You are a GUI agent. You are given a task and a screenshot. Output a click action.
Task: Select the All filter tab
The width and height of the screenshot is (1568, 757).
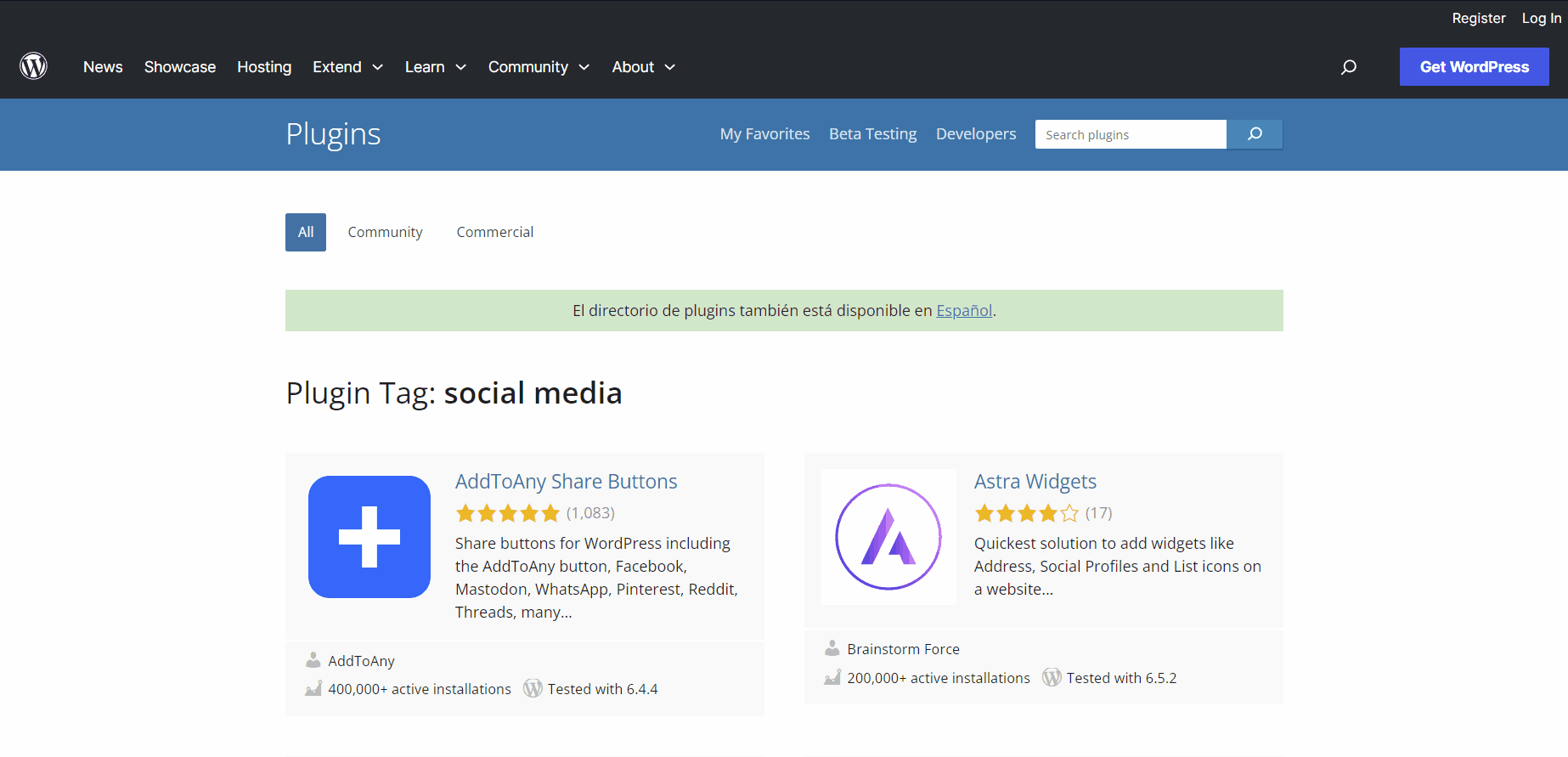pos(306,232)
